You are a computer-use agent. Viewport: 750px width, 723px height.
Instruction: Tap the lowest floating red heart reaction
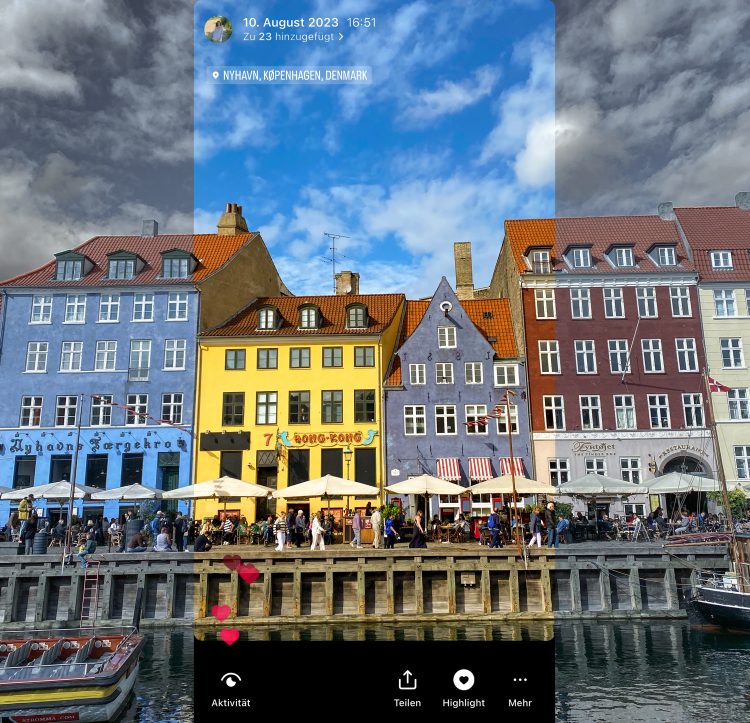[230, 636]
